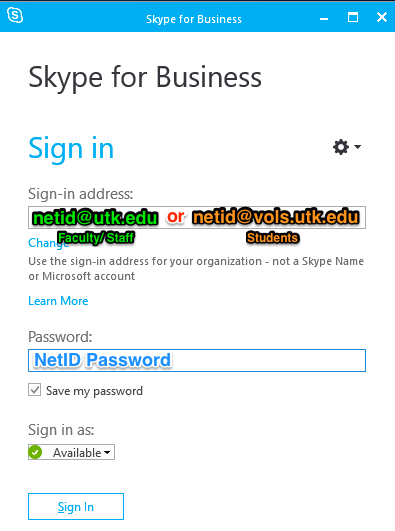Open the Available presence dropdown

[x=71, y=452]
